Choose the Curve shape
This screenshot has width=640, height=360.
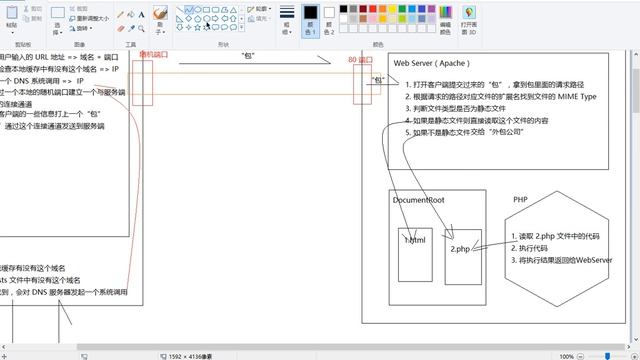[189, 10]
